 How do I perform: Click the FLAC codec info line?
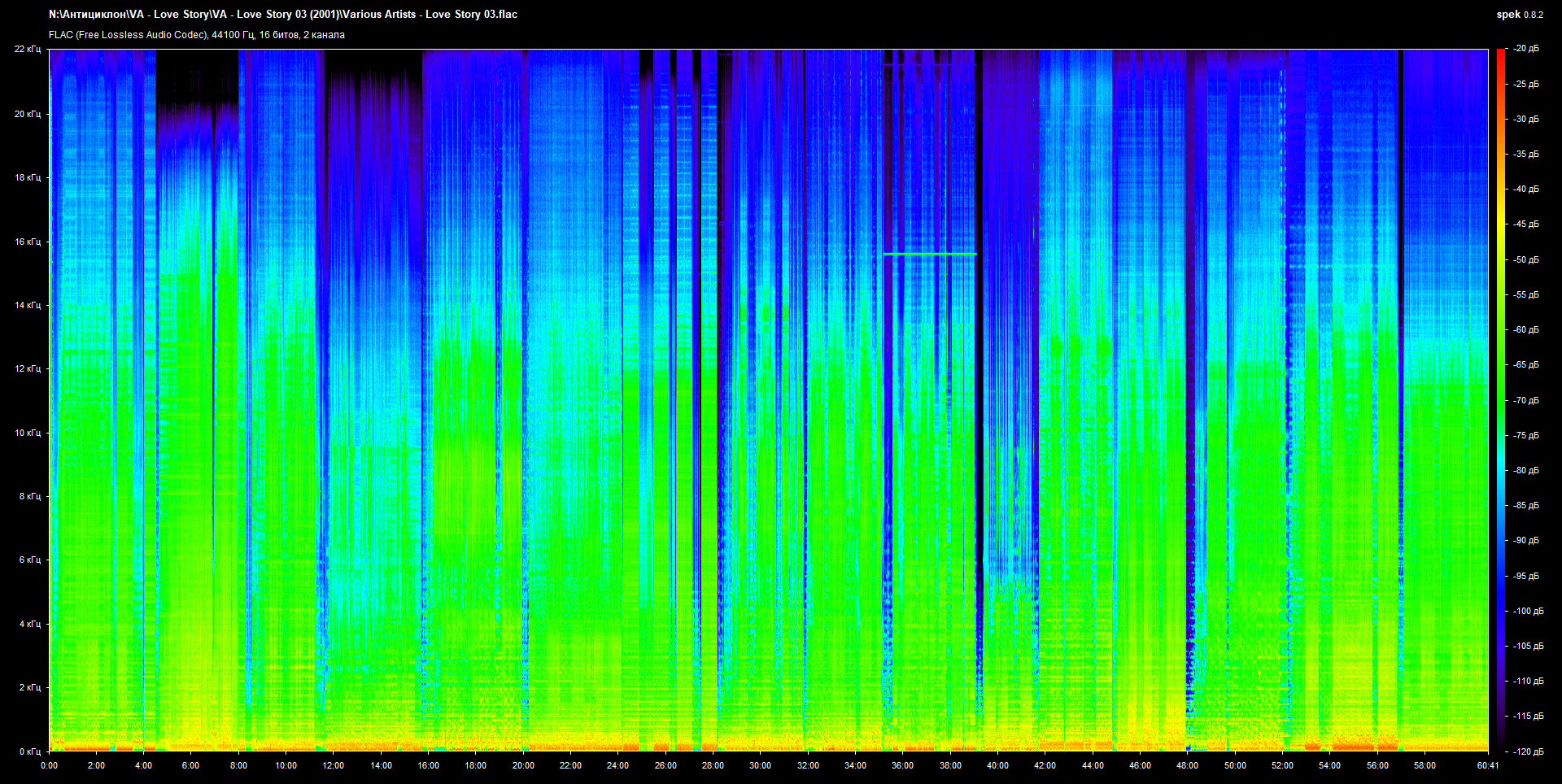click(x=196, y=35)
